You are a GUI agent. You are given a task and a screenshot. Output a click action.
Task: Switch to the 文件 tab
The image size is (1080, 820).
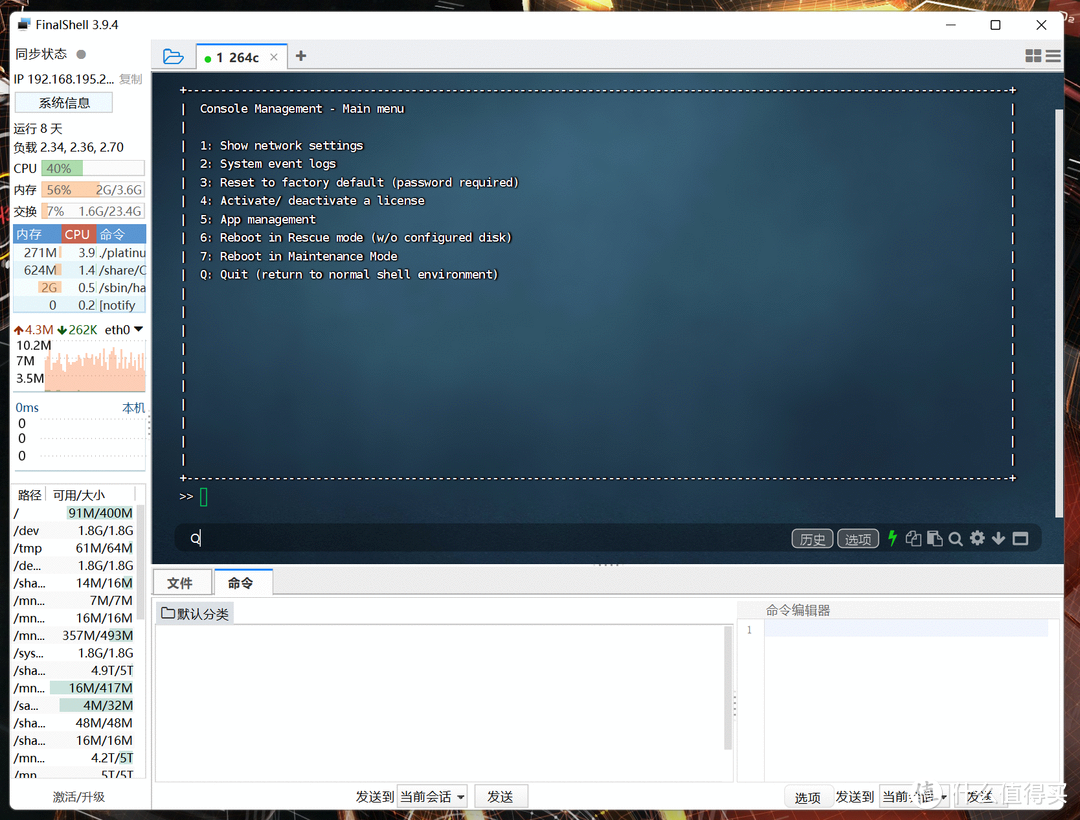click(x=180, y=582)
